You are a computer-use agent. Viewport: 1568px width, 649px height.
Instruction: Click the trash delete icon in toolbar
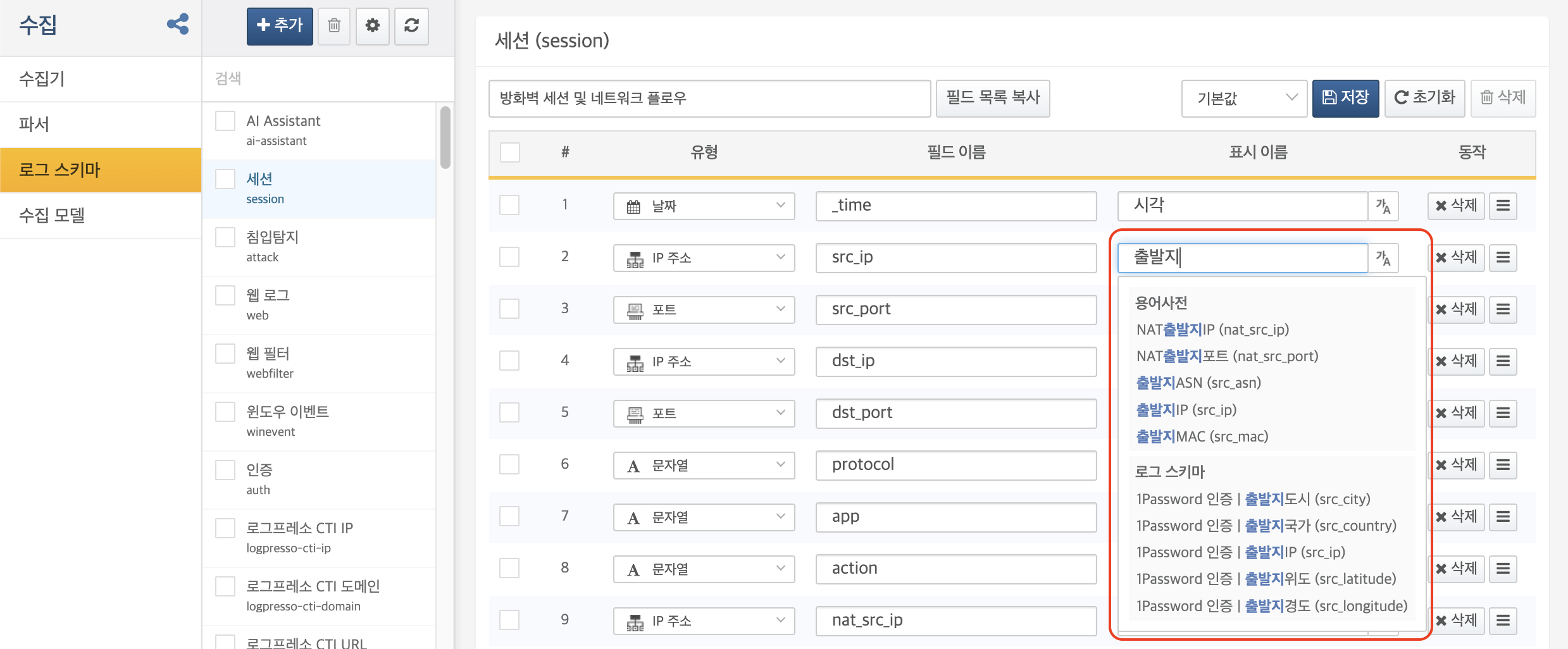click(x=334, y=26)
